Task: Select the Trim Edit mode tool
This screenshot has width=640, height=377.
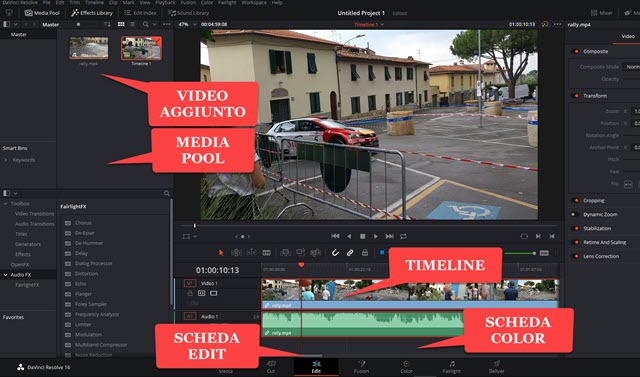Action: [x=236, y=253]
